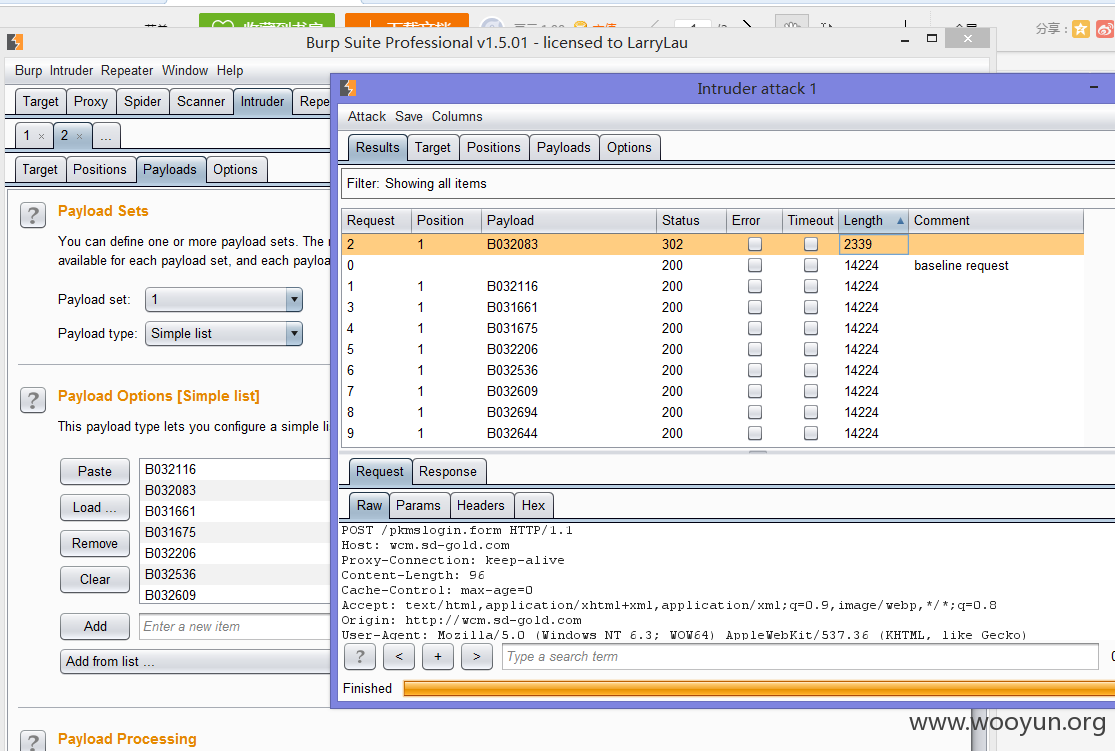The height and width of the screenshot is (751, 1115).
Task: Select payload B032083 in simple list
Action: coord(235,491)
